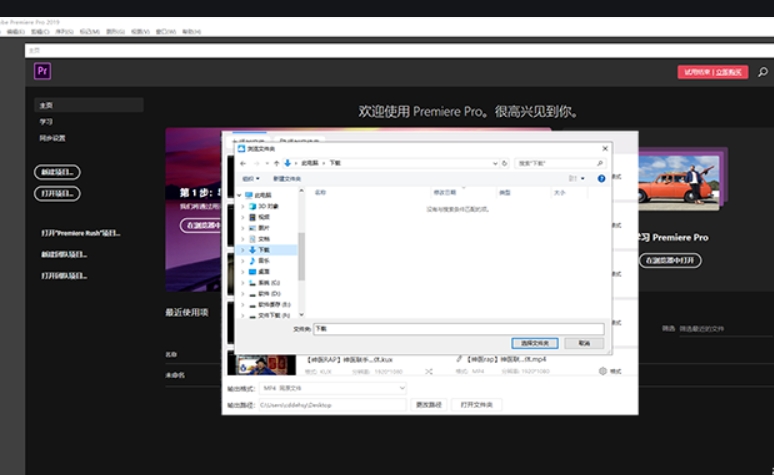Viewport: 774px width, 475px height.
Task: Open the 序列(S) menu in Premiere
Action: click(64, 32)
